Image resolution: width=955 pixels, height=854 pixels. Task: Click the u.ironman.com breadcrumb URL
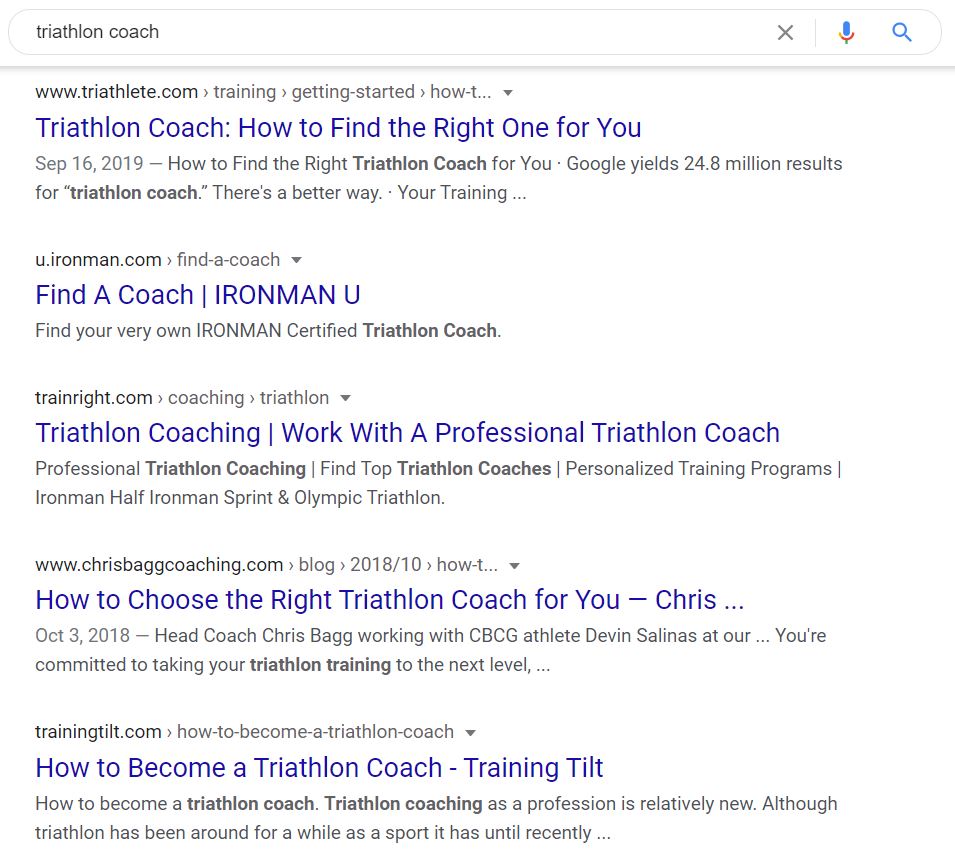point(158,260)
